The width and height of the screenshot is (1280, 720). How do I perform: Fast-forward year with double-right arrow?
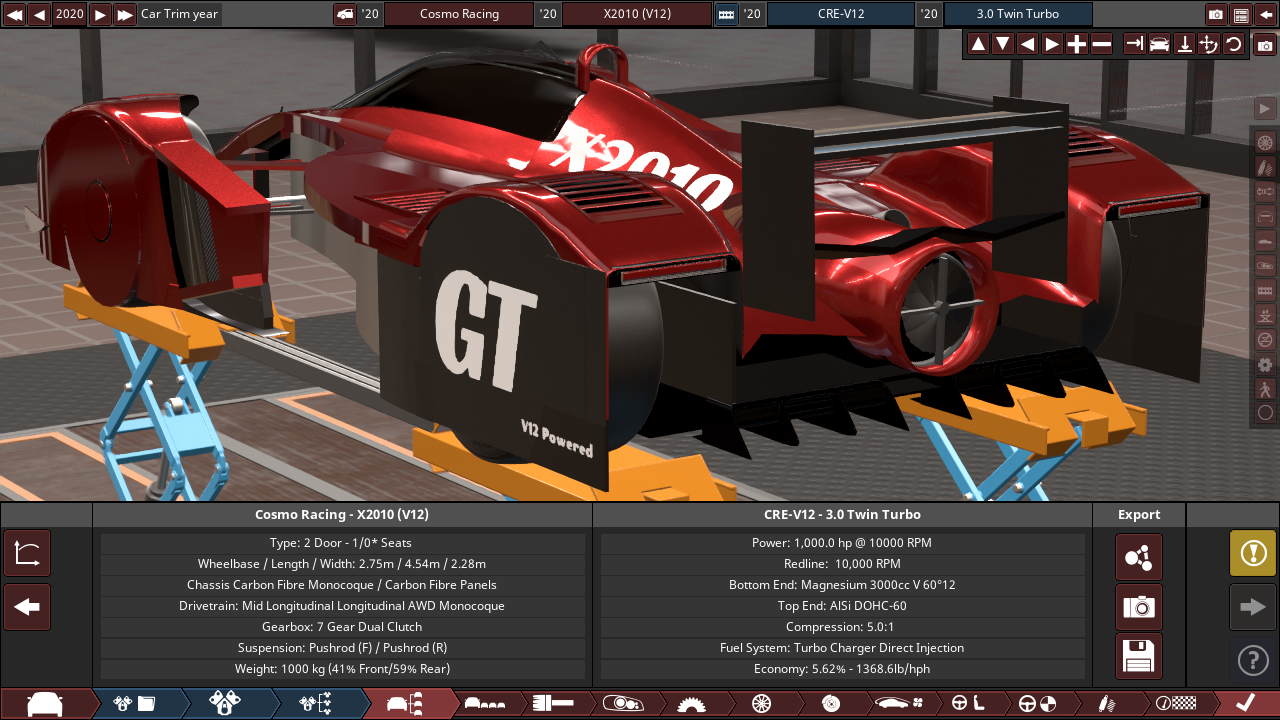(125, 14)
